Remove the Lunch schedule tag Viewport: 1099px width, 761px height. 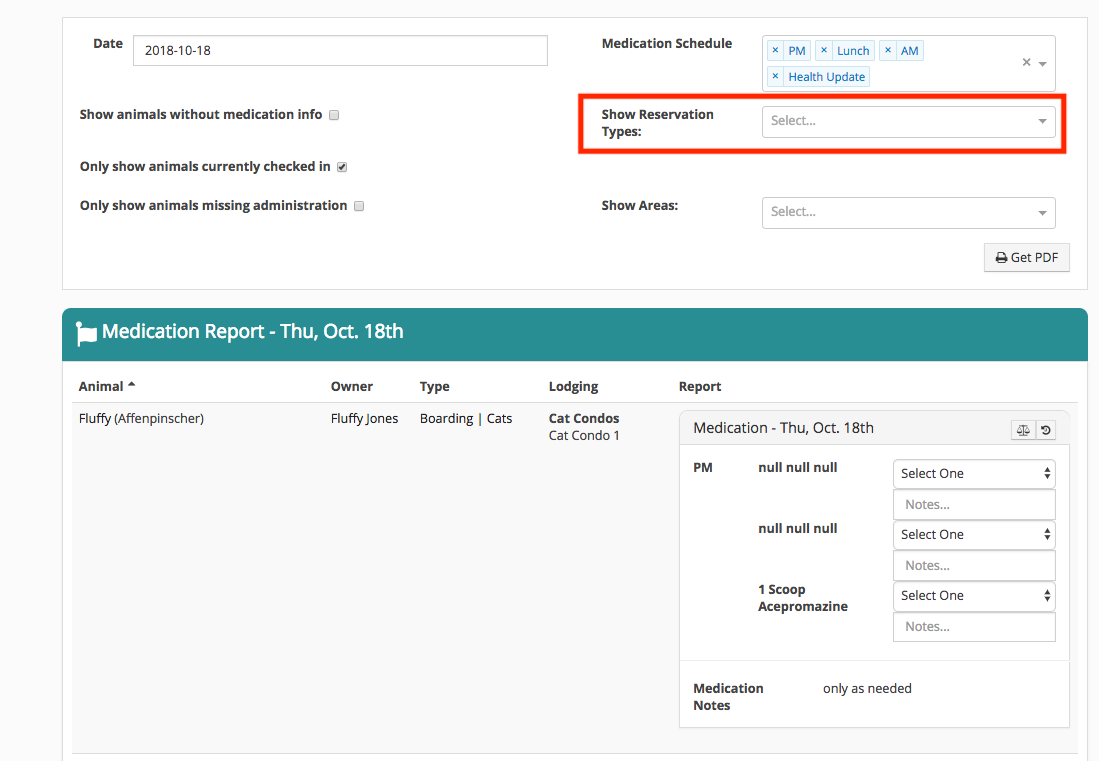pyautogui.click(x=824, y=50)
